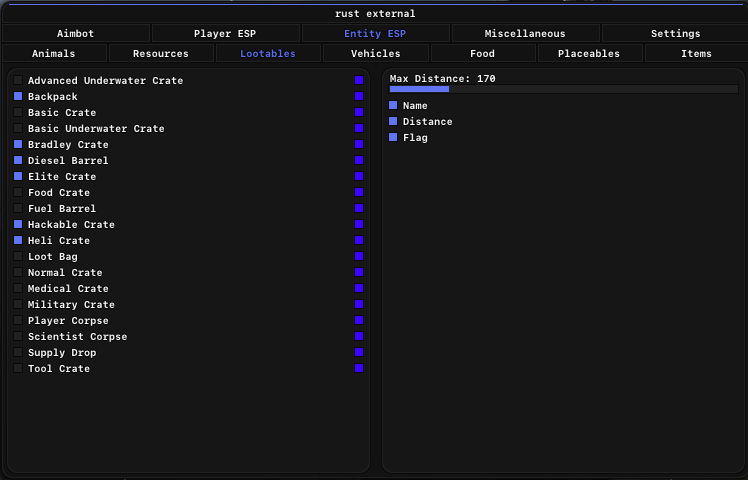Enable the Player Corpse checkbox
748x480 pixels.
(x=18, y=320)
